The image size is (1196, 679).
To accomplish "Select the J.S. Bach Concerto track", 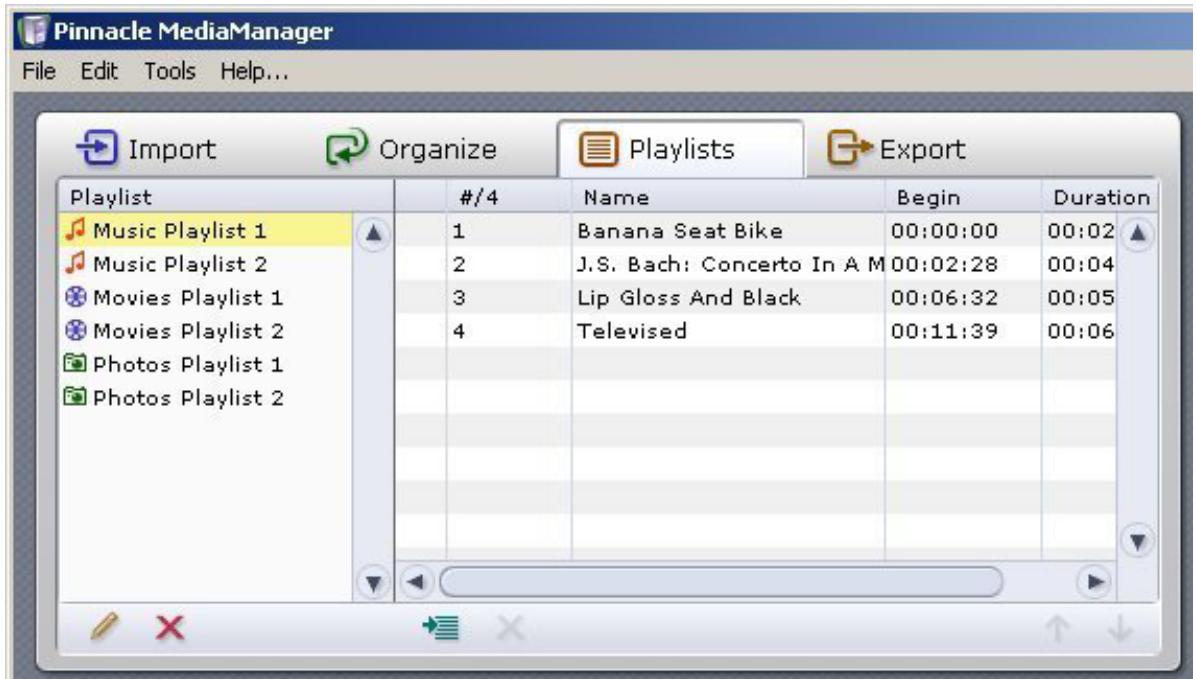I will (755, 264).
